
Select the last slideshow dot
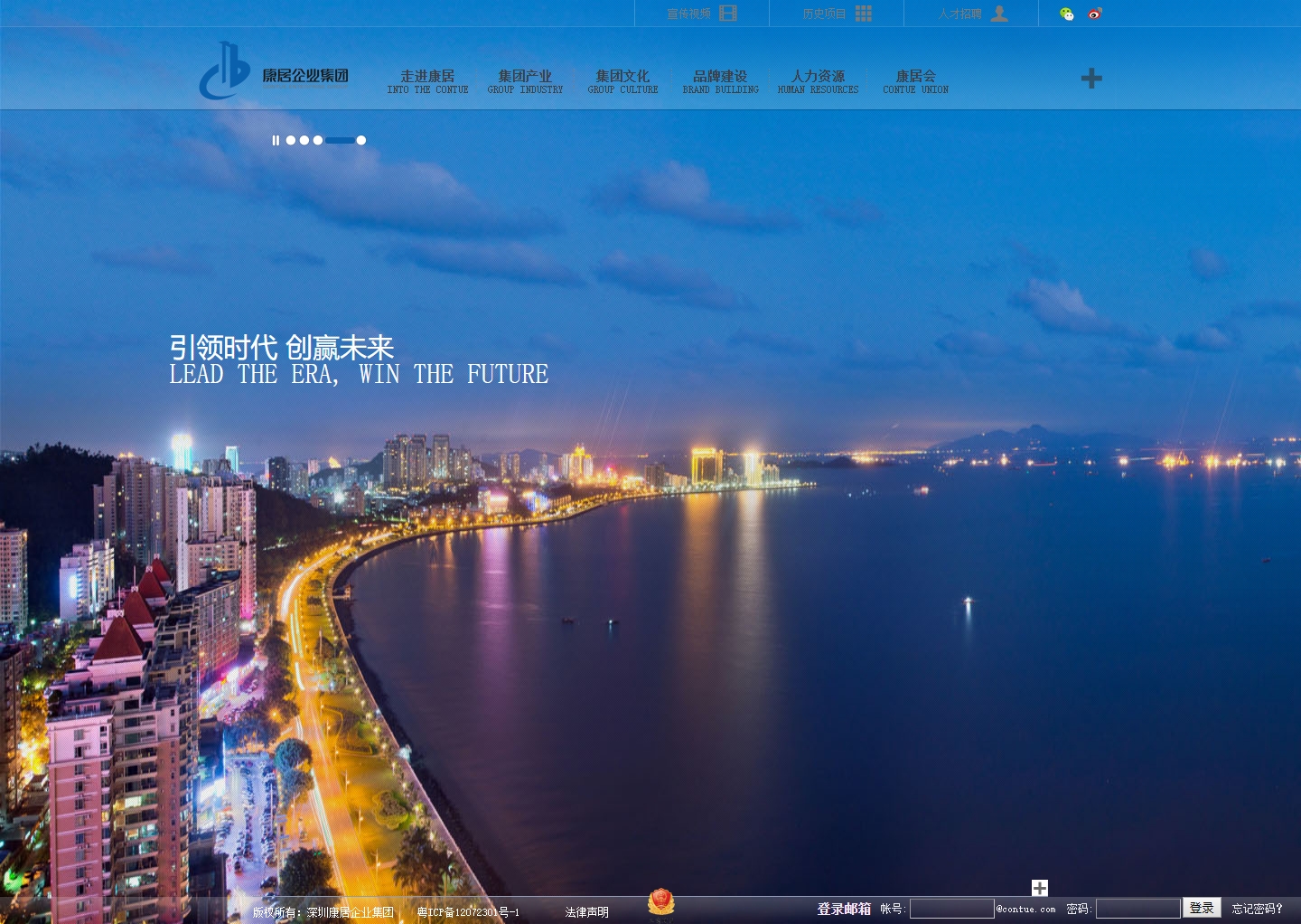coord(361,140)
